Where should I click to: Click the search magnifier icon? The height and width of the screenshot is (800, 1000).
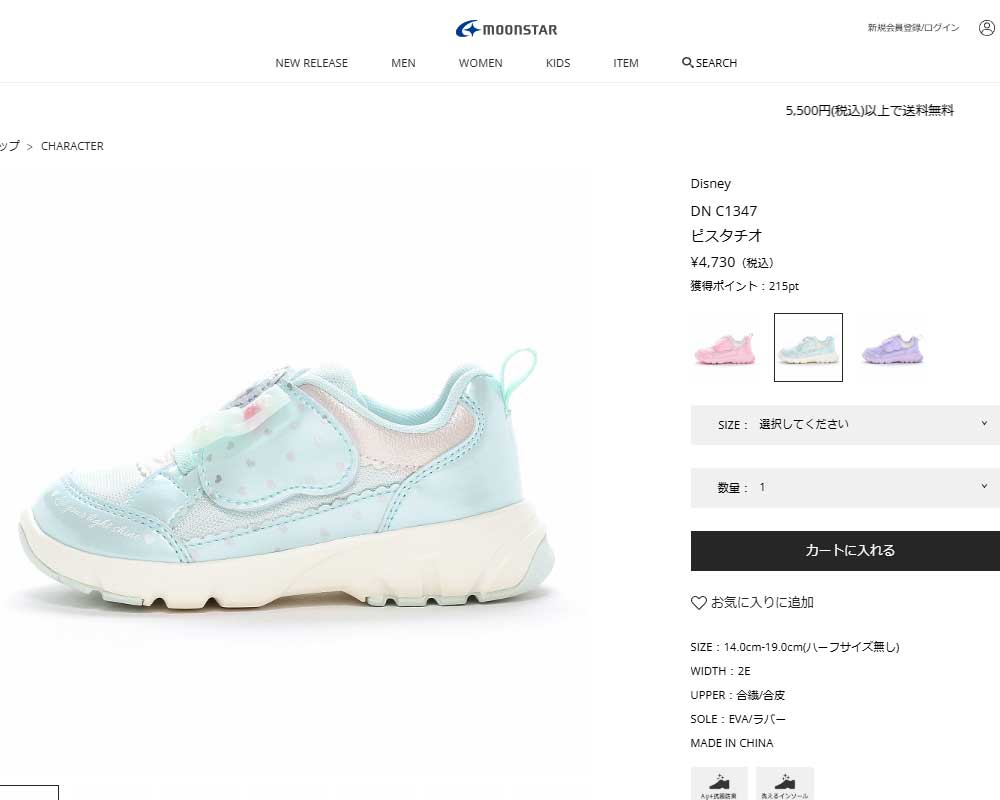pos(687,63)
